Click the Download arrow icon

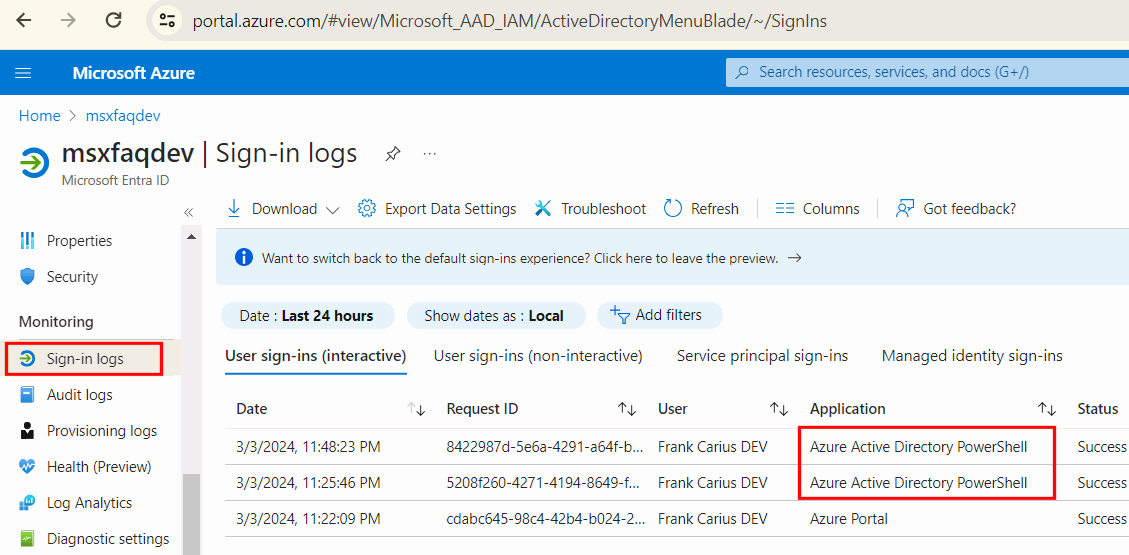click(x=234, y=208)
